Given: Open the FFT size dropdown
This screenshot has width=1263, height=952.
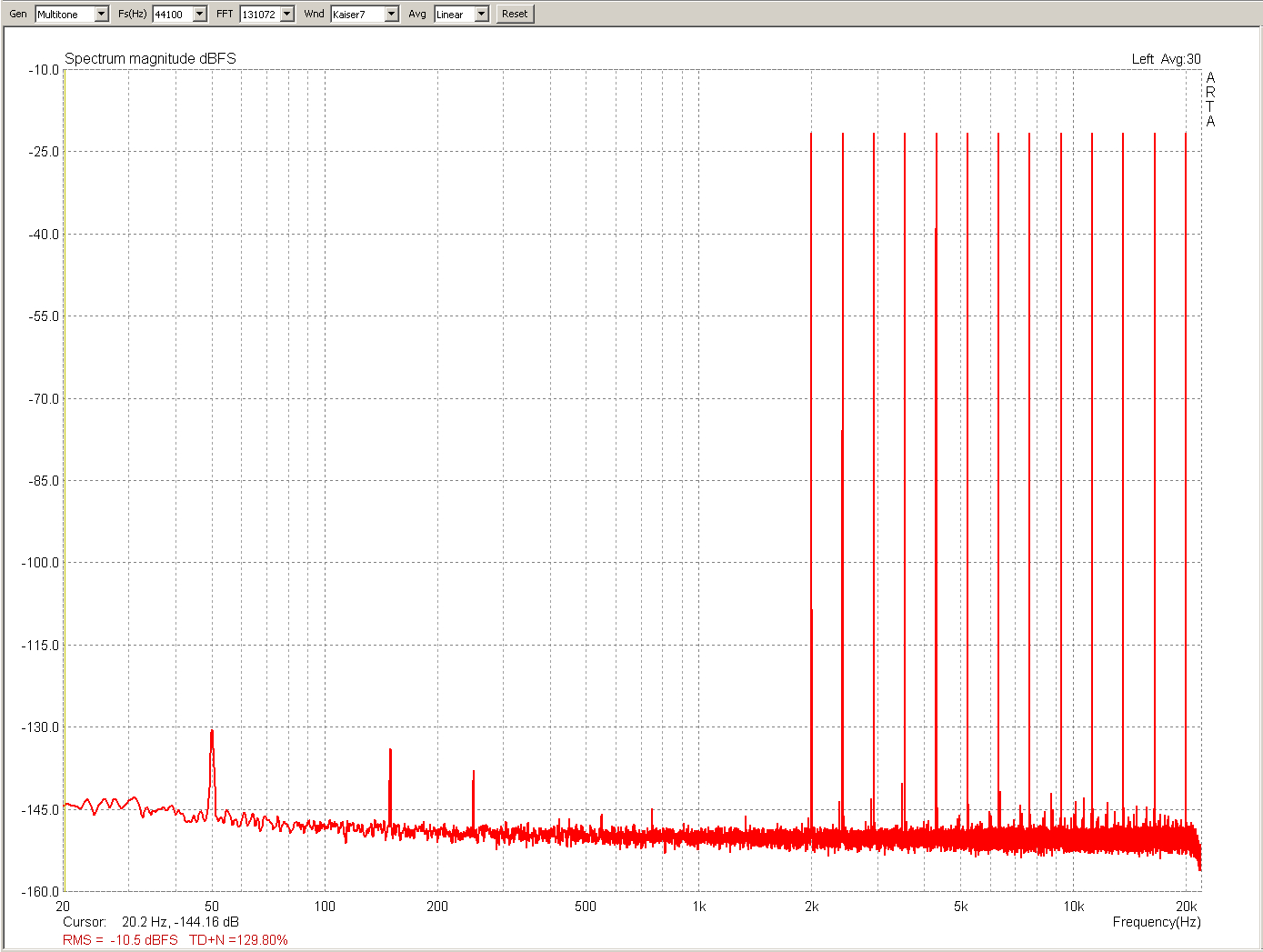Looking at the screenshot, I should pos(287,15).
